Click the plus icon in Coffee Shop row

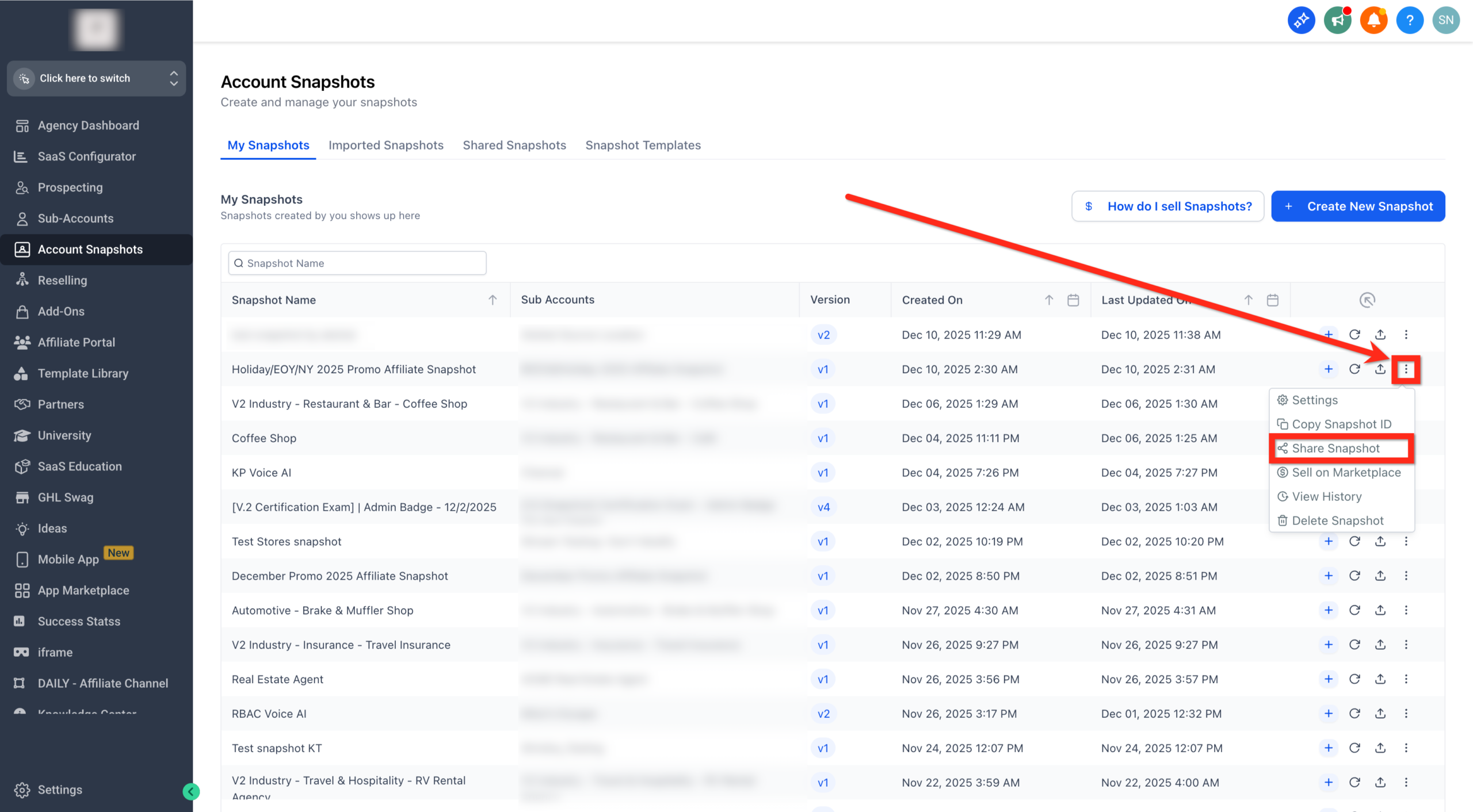[1328, 438]
